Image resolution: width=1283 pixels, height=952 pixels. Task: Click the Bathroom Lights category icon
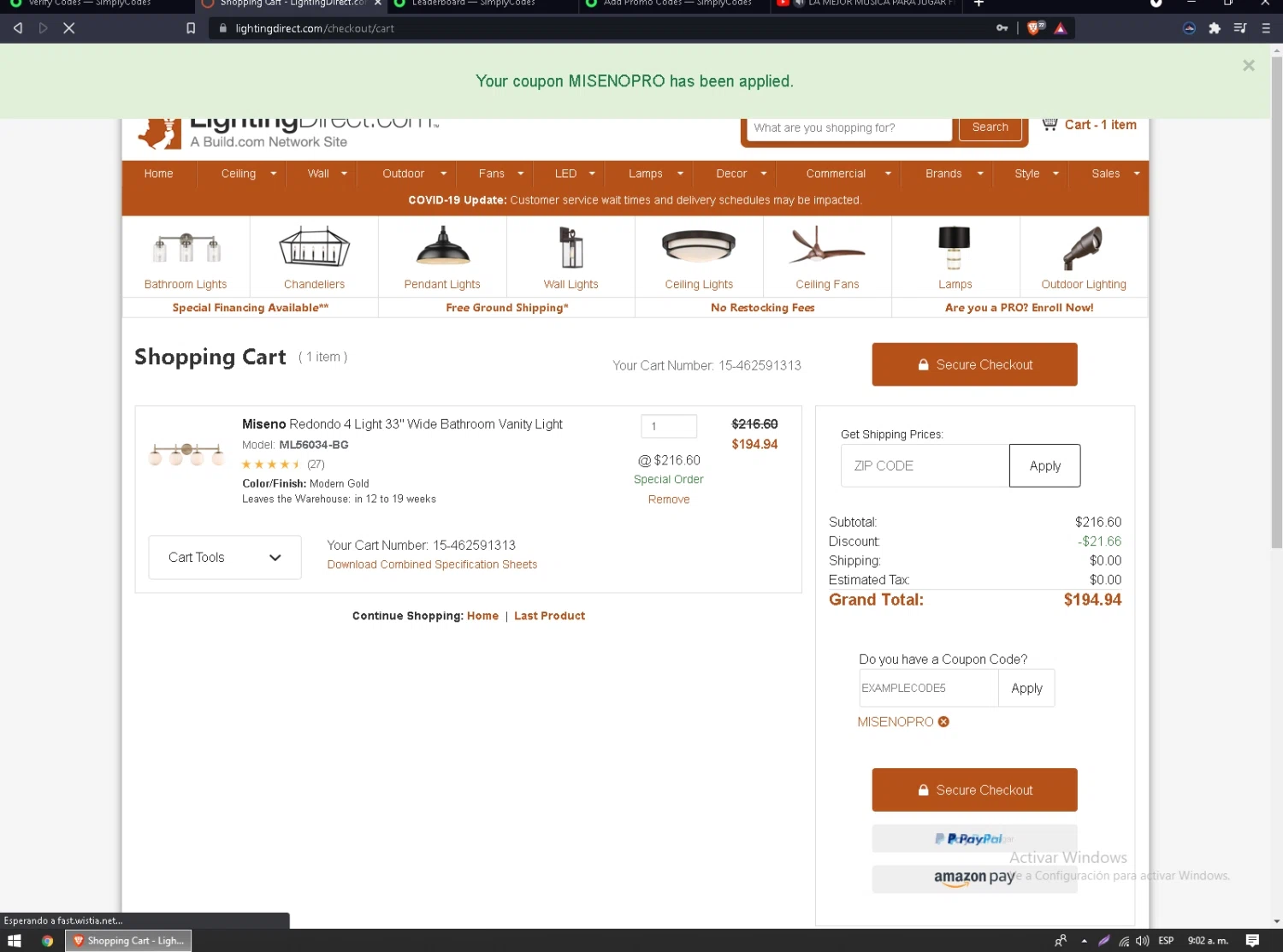186,248
